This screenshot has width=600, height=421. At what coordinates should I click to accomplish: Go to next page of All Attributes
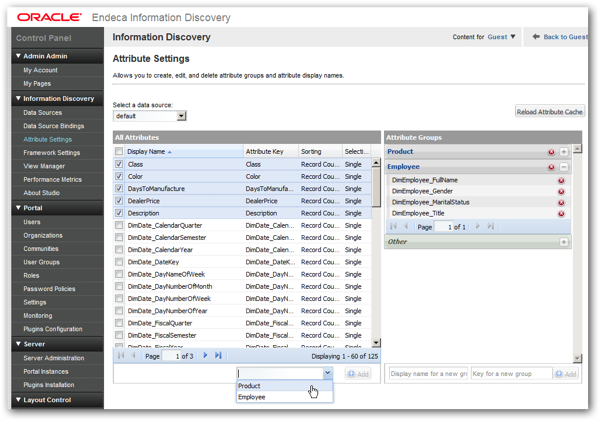click(x=205, y=355)
